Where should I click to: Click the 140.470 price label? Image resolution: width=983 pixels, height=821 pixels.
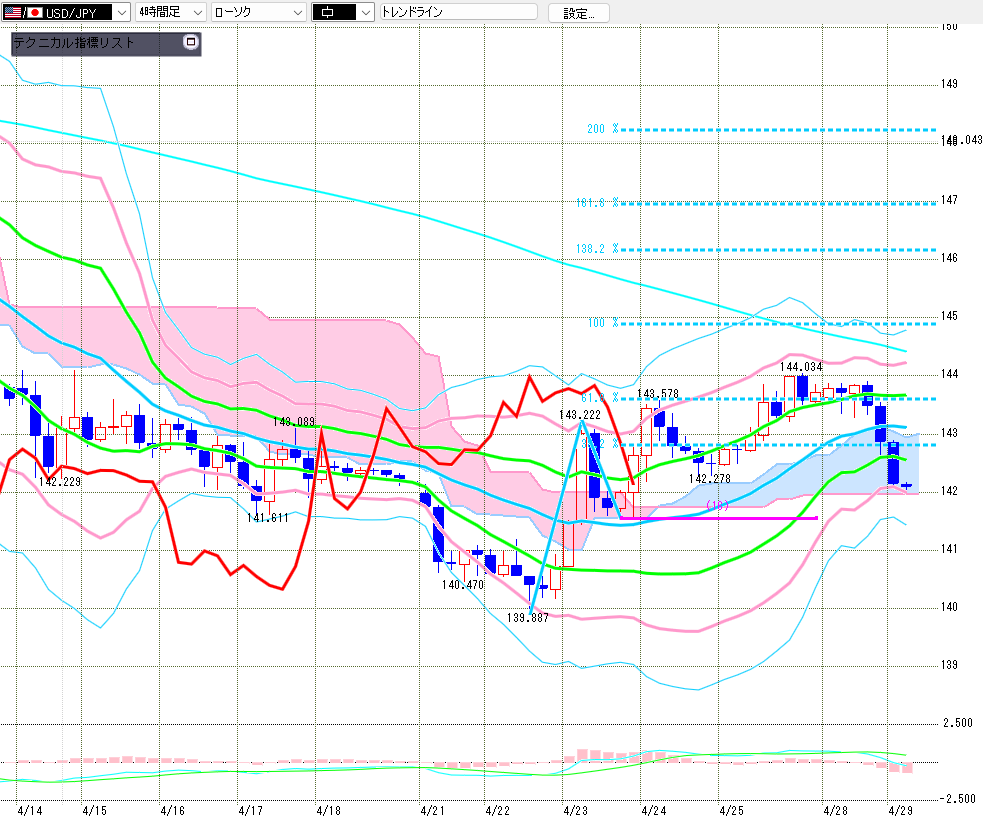[463, 585]
